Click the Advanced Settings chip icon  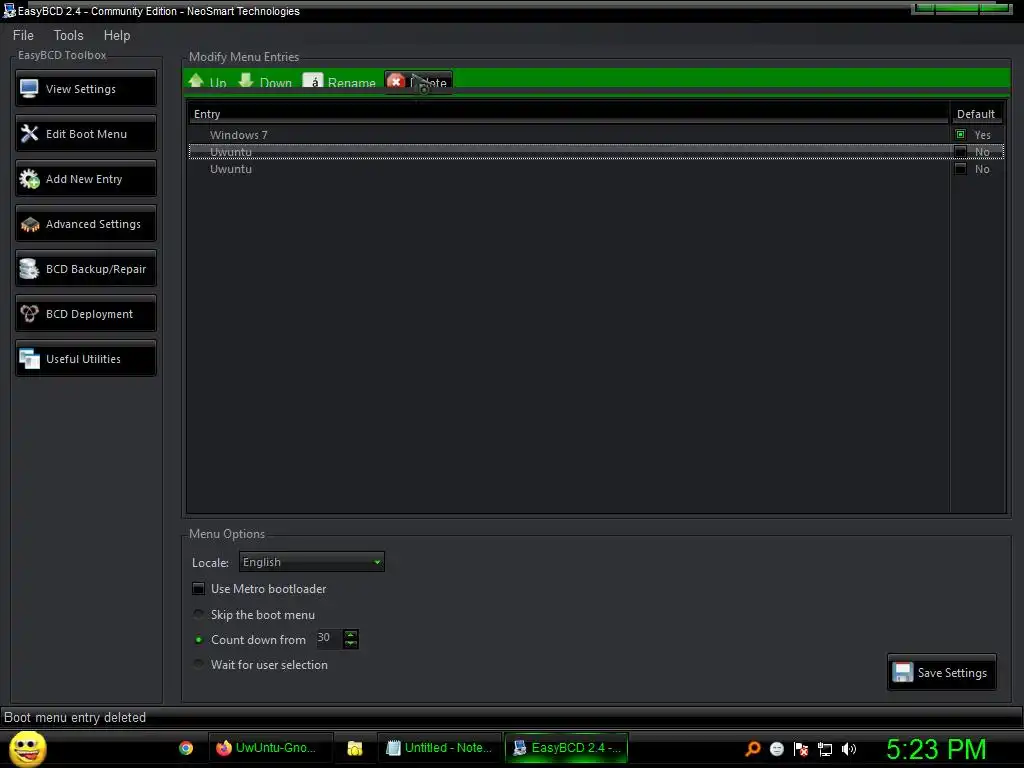tap(30, 225)
